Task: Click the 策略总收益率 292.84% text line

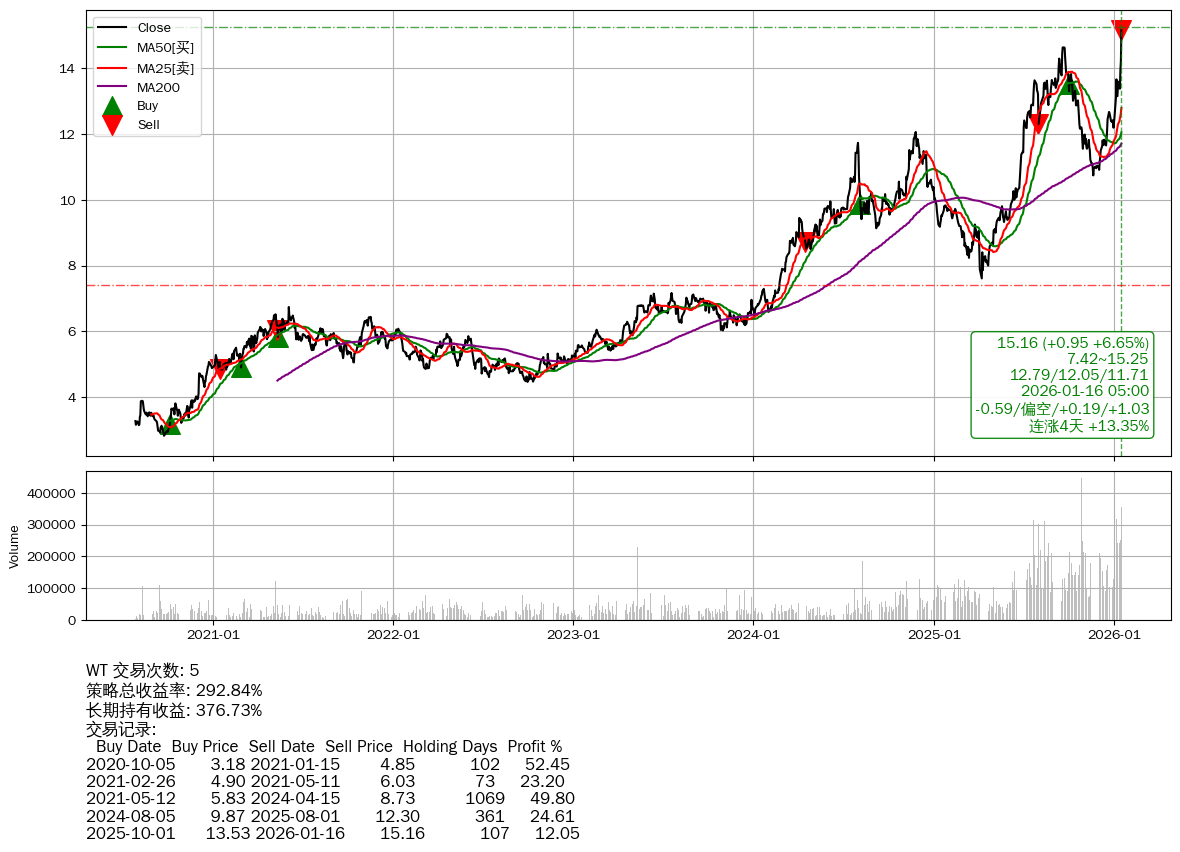Action: pyautogui.click(x=174, y=690)
